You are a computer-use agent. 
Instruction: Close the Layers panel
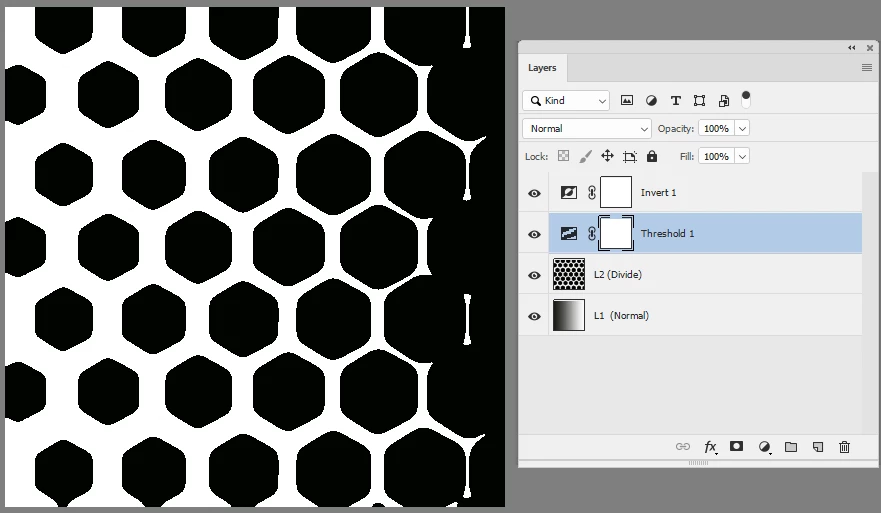[870, 48]
